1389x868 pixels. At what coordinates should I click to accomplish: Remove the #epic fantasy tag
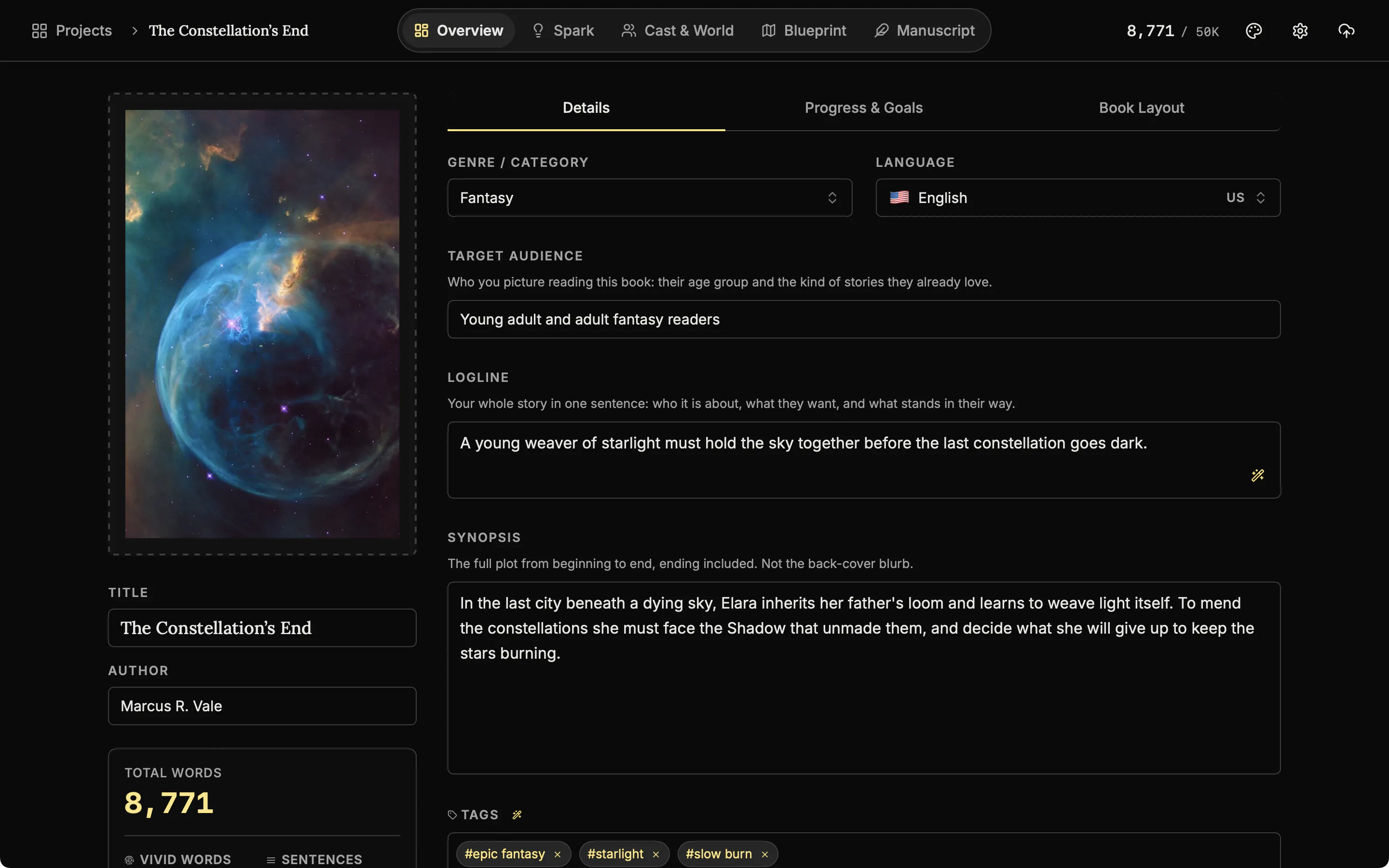[x=558, y=854]
